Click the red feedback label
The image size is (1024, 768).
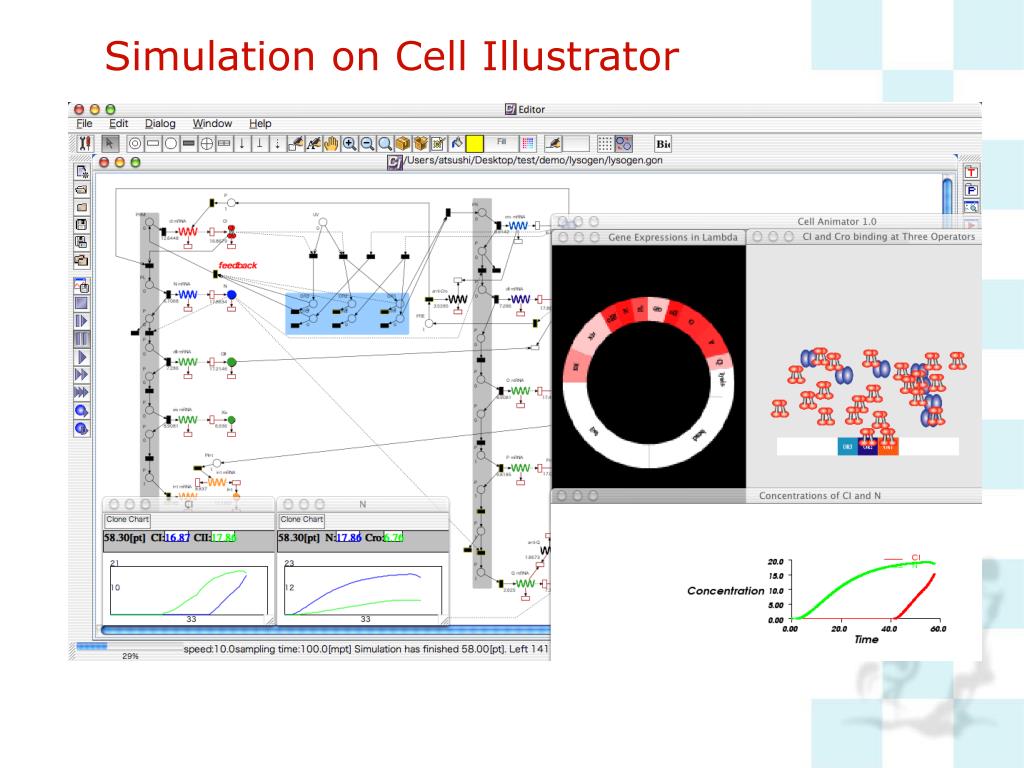click(238, 265)
